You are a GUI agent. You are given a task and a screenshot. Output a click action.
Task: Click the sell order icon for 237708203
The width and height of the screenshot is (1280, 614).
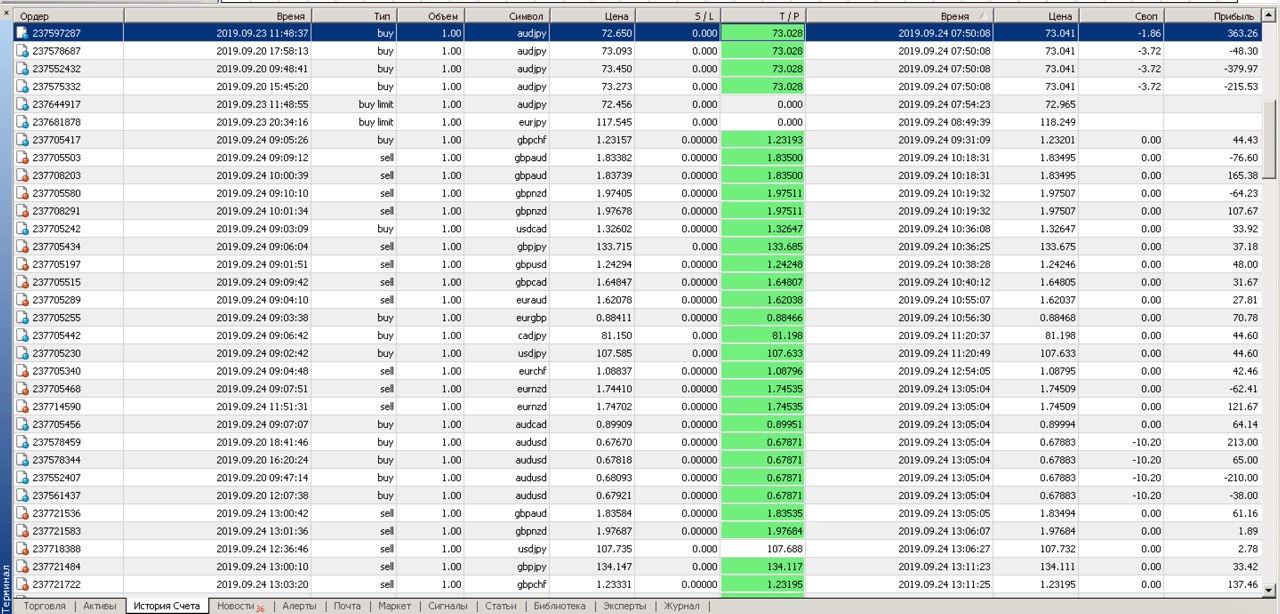[22, 175]
